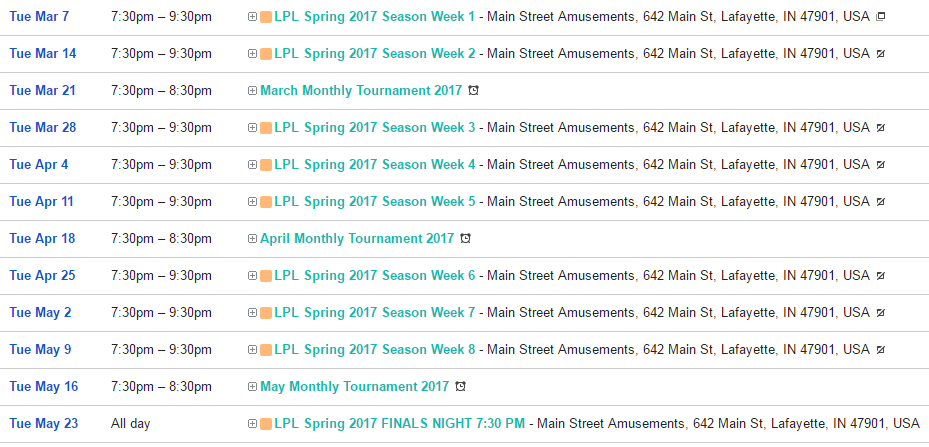929x447 pixels.
Task: Click the recurrence icon at end of Week 8 row
Action: [x=880, y=350]
